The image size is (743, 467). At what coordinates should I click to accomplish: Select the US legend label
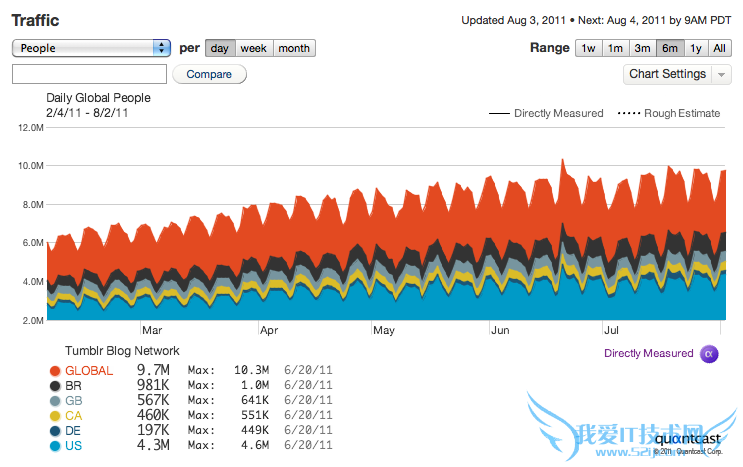click(x=73, y=446)
